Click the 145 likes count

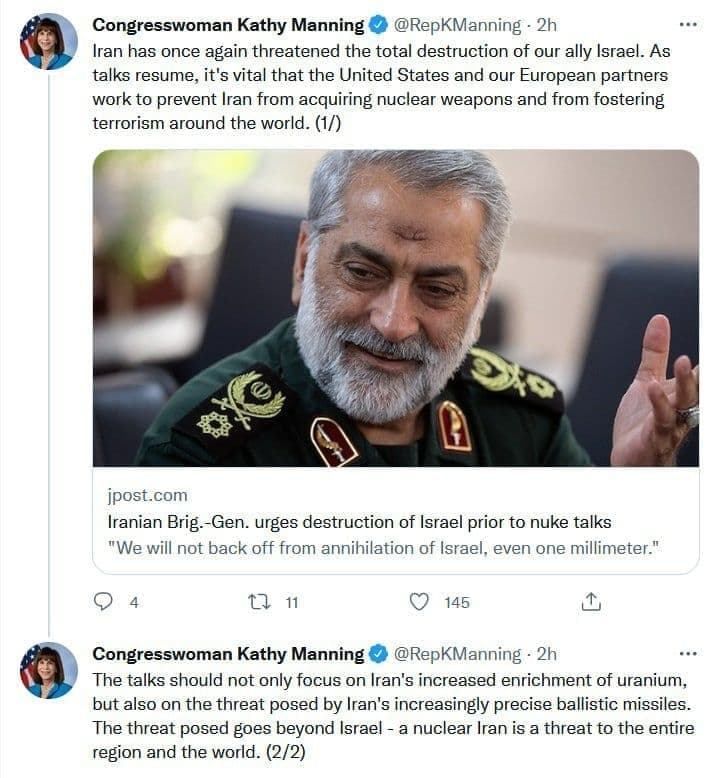coord(457,602)
